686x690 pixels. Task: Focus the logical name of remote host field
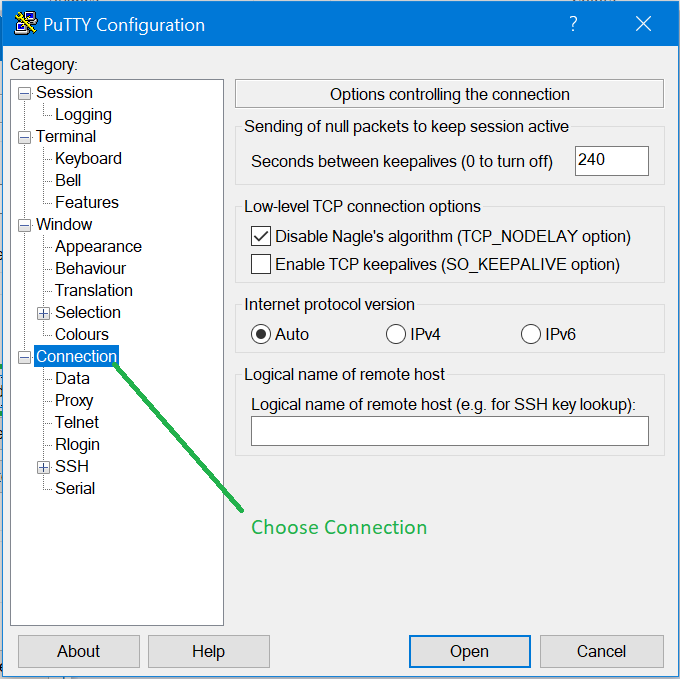coord(449,431)
